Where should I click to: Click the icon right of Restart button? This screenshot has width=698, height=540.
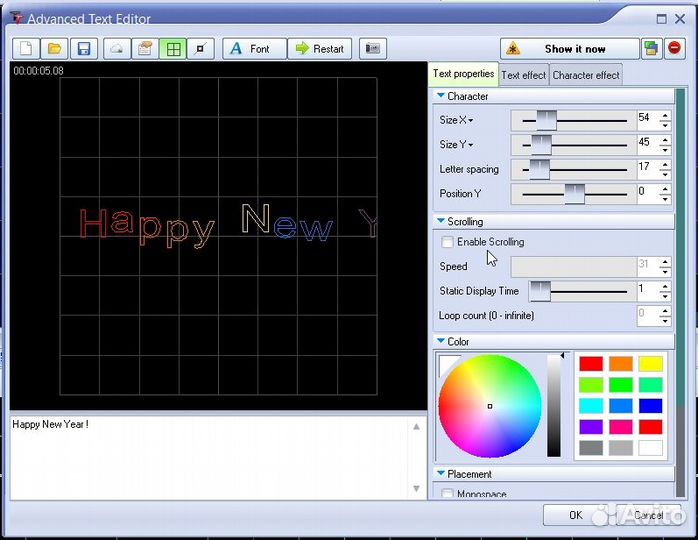coord(372,49)
